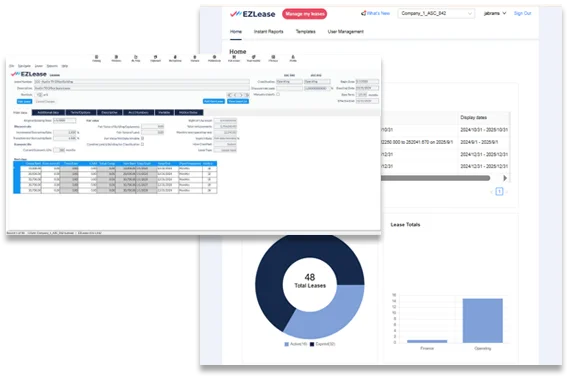Click the Clipboard toolbar icon
The image size is (571, 381).
(155, 57)
